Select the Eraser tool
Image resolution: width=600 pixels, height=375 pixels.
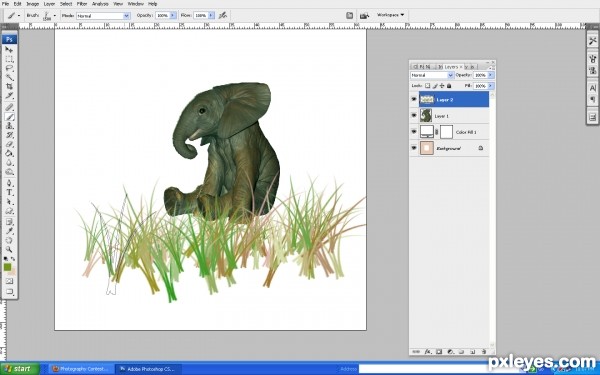(9, 144)
